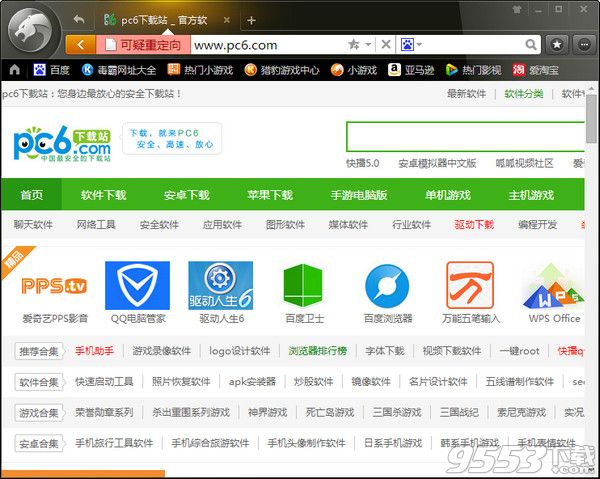Click the QQ电脑管家 shield icon

(137, 285)
